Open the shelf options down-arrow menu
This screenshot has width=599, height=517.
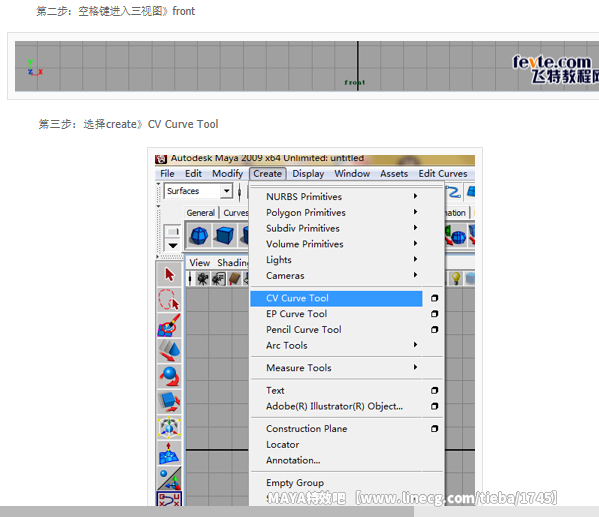click(173, 245)
